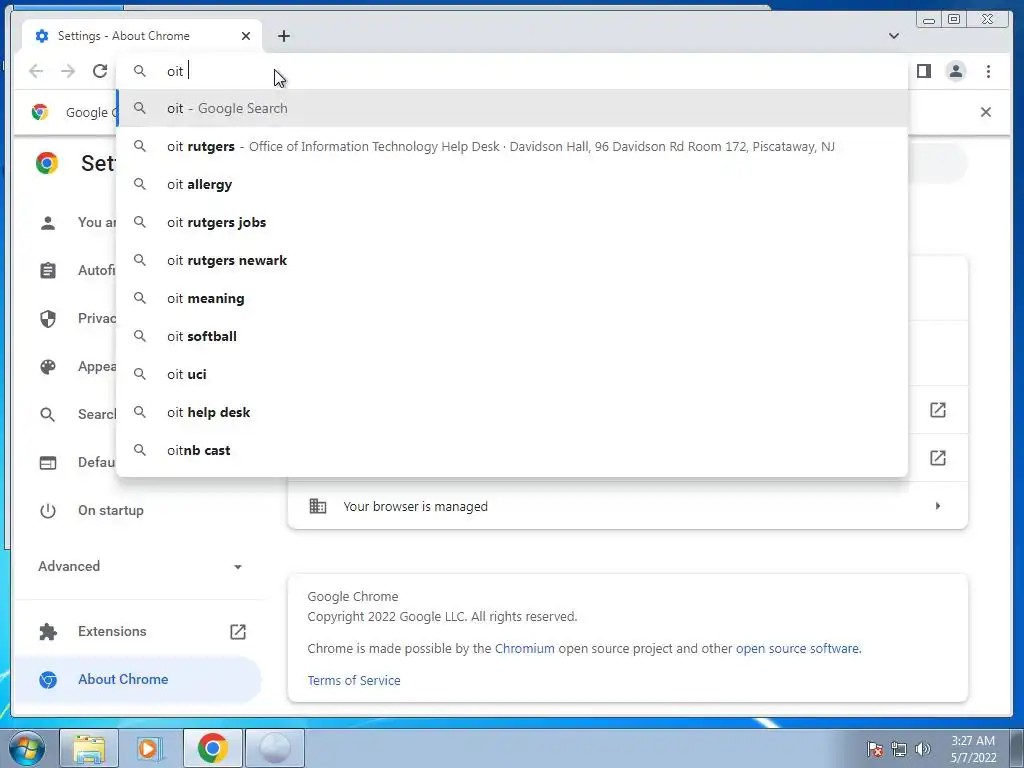Select the 'oit rutgers newark' suggestion
Image resolution: width=1024 pixels, height=768 pixels.
coord(512,260)
